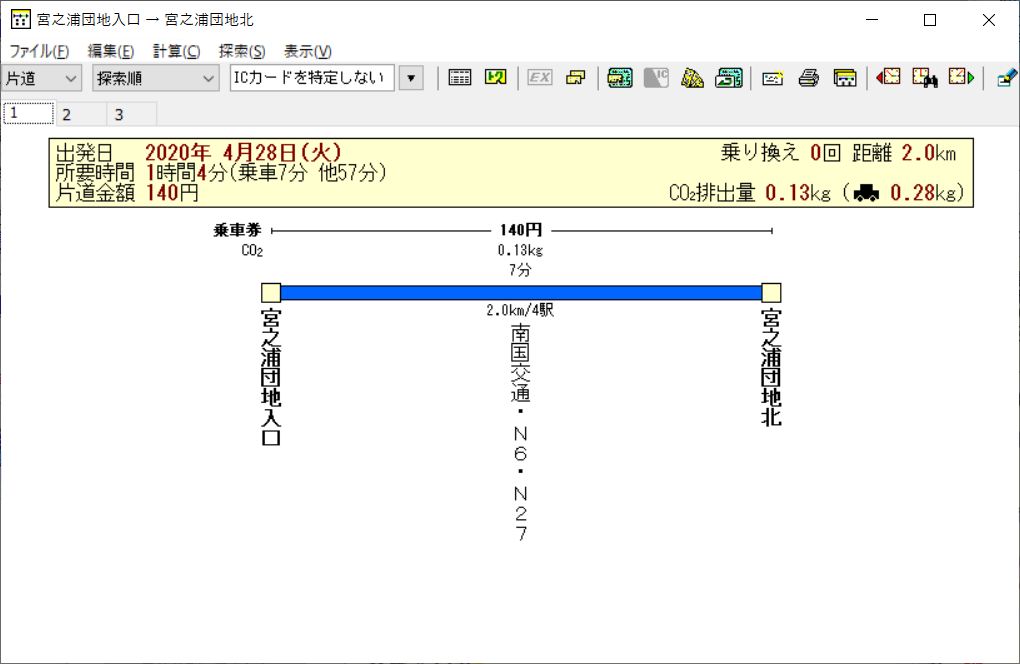Open the 片道 trip type dropdown

coord(42,78)
